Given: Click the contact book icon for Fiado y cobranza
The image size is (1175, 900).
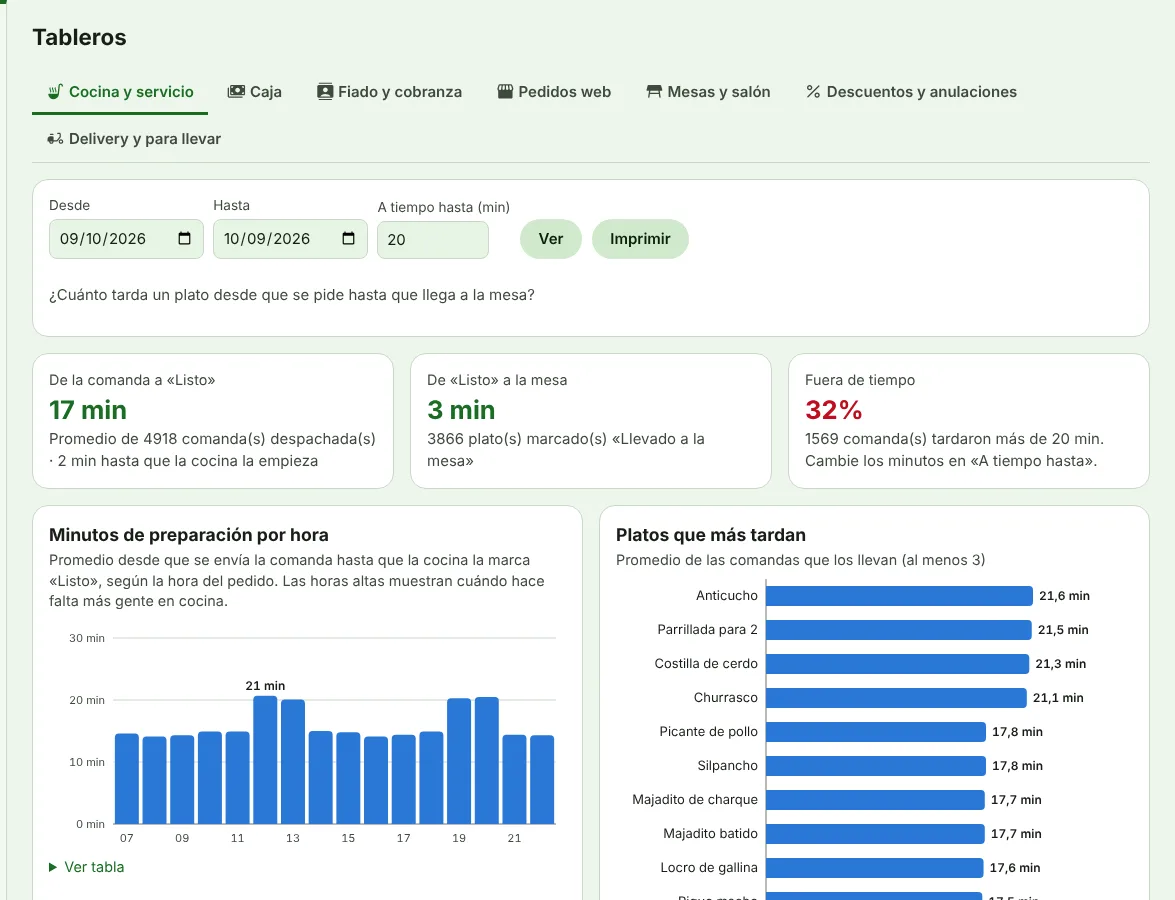Looking at the screenshot, I should [x=324, y=91].
